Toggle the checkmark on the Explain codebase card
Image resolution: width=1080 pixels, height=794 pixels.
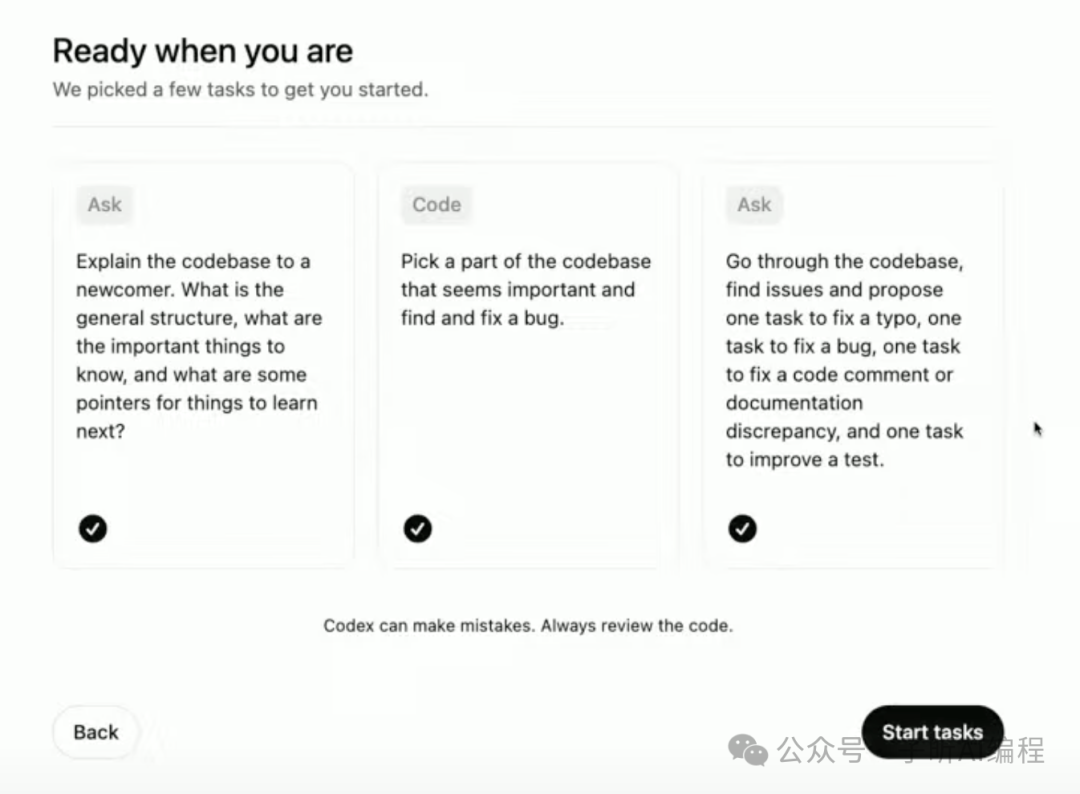[93, 528]
